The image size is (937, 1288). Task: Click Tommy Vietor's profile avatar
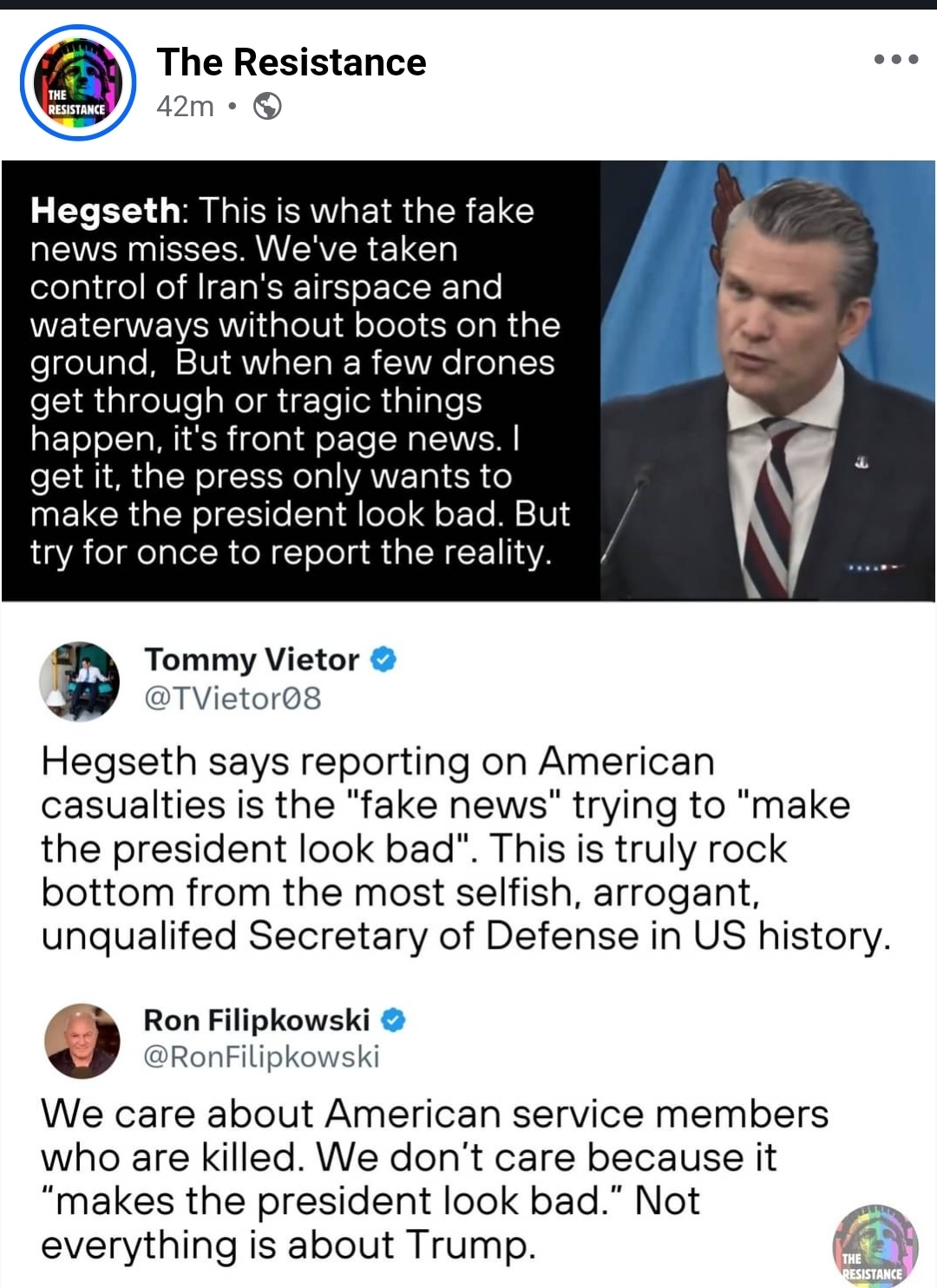pos(79,682)
